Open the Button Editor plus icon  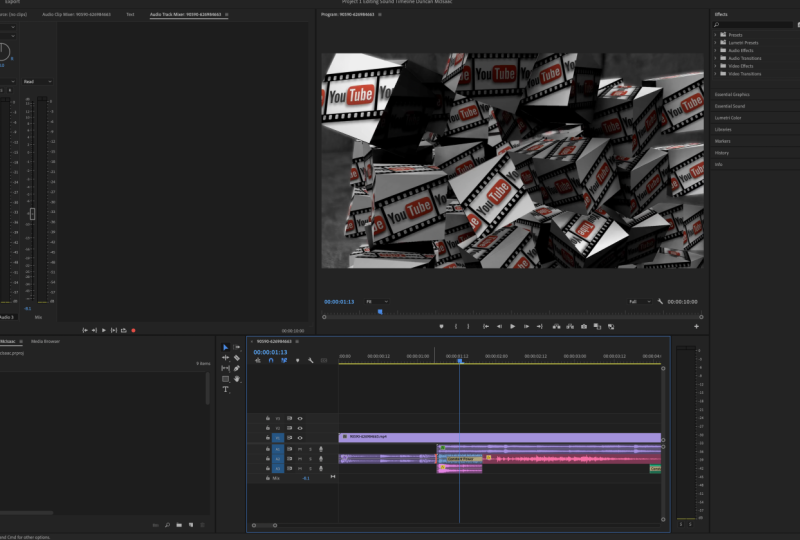(x=696, y=327)
